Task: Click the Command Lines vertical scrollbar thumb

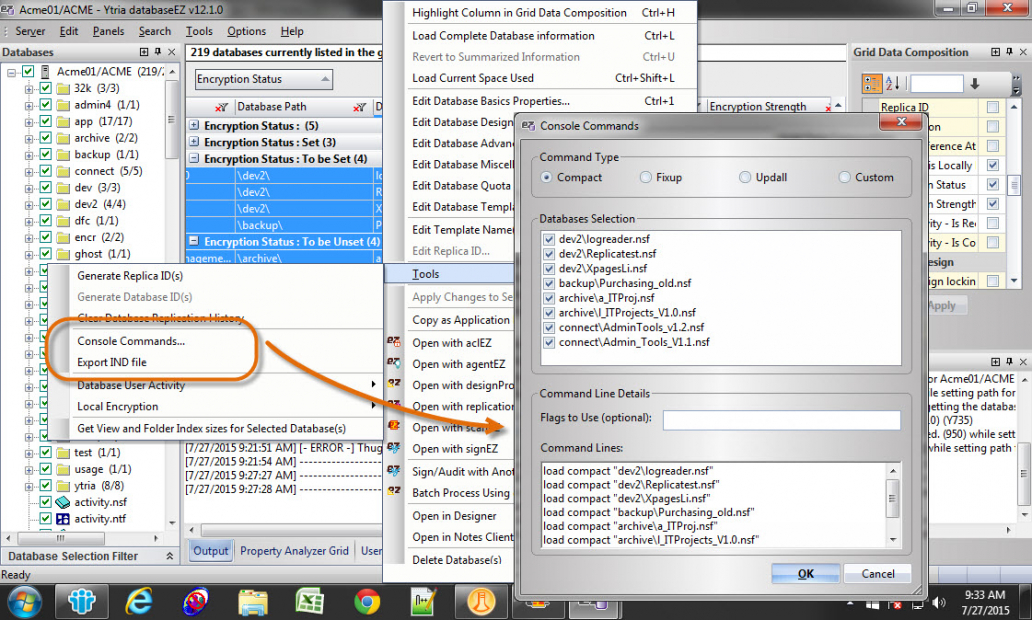Action: coord(892,498)
